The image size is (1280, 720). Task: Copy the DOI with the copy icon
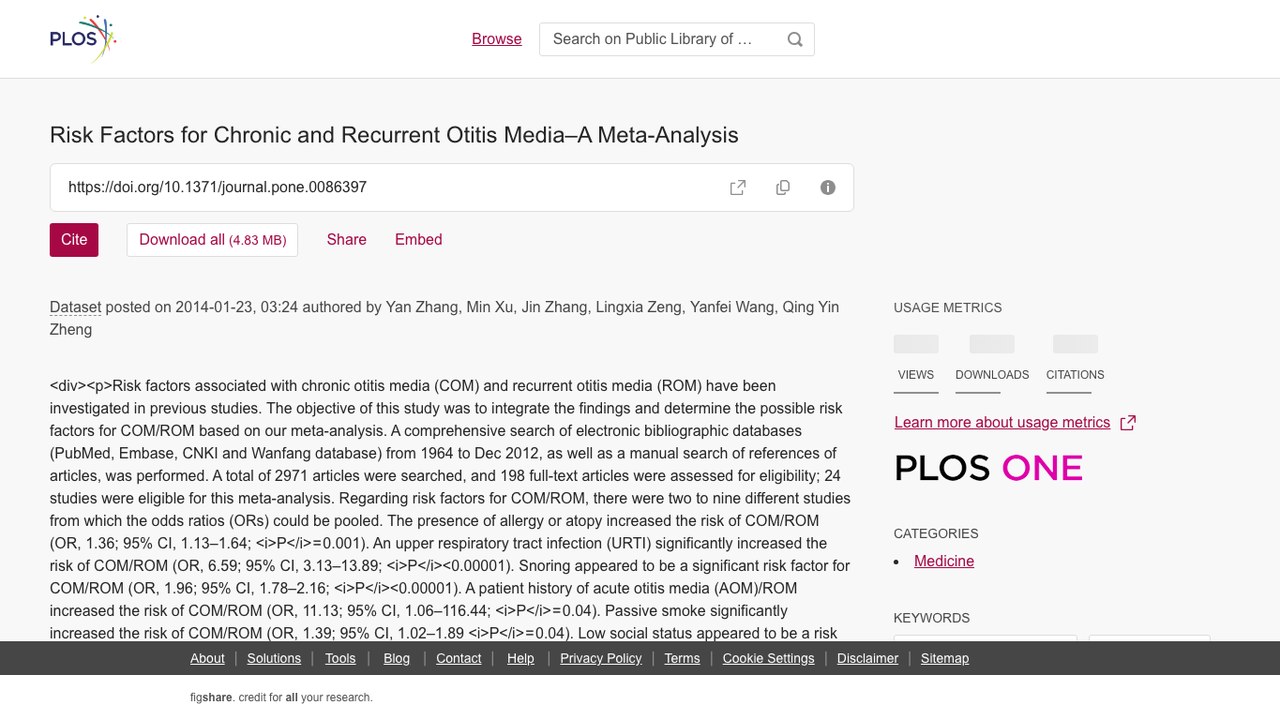click(x=783, y=187)
